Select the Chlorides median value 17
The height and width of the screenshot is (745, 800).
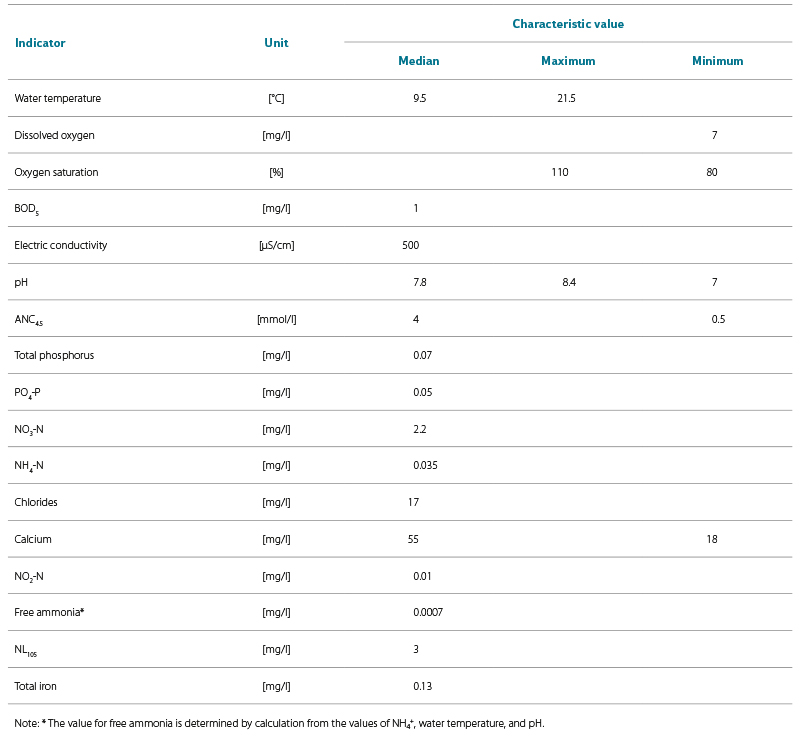(x=413, y=502)
